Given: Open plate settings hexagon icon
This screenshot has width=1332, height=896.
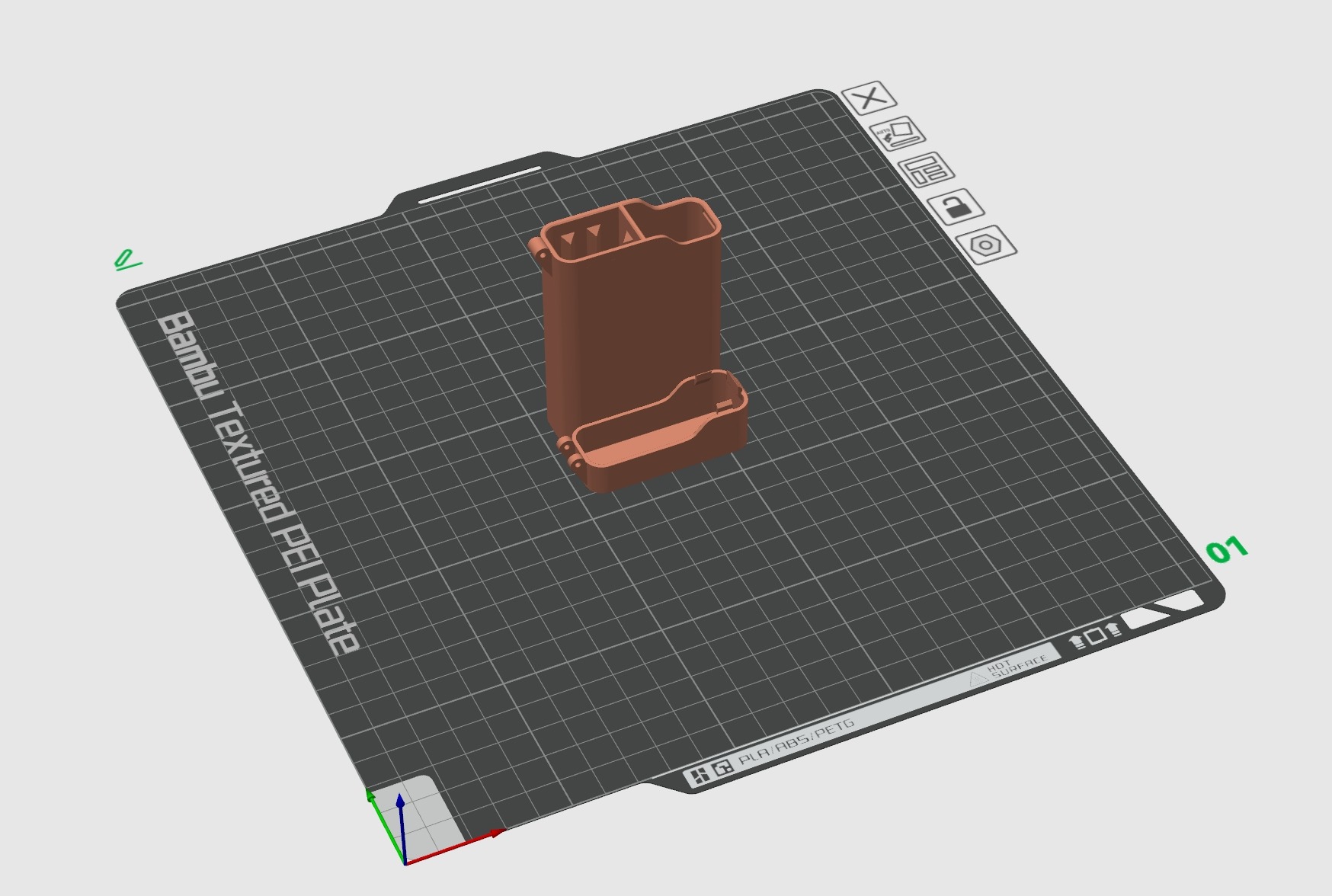Looking at the screenshot, I should 987,245.
